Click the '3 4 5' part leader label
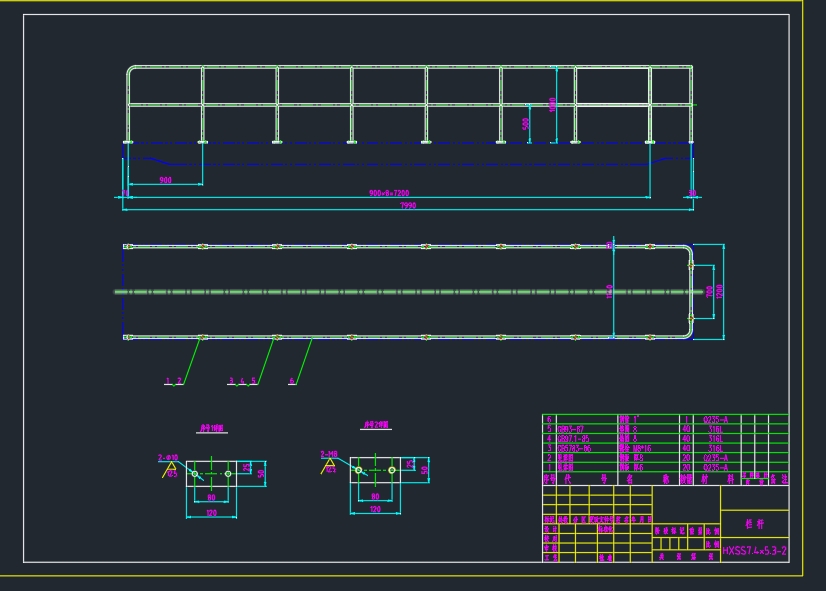Image resolution: width=826 pixels, height=591 pixels. tap(242, 380)
